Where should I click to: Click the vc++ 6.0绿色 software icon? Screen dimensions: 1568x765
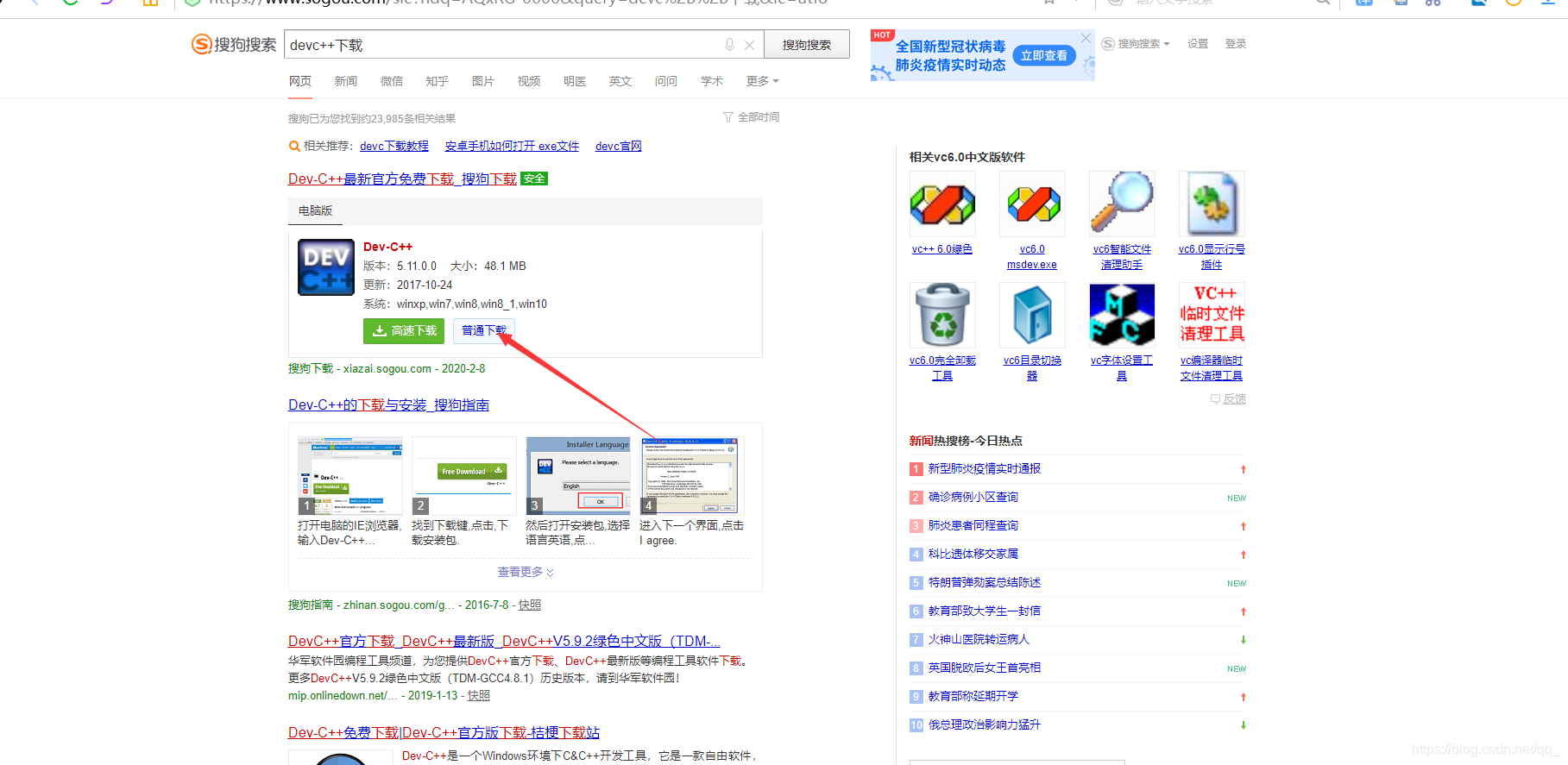point(942,204)
